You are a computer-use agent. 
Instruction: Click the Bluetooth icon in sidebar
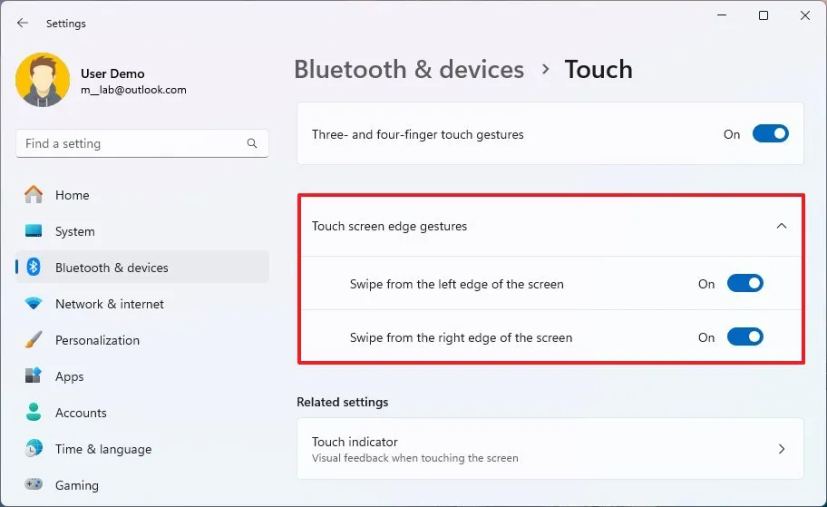pyautogui.click(x=33, y=267)
